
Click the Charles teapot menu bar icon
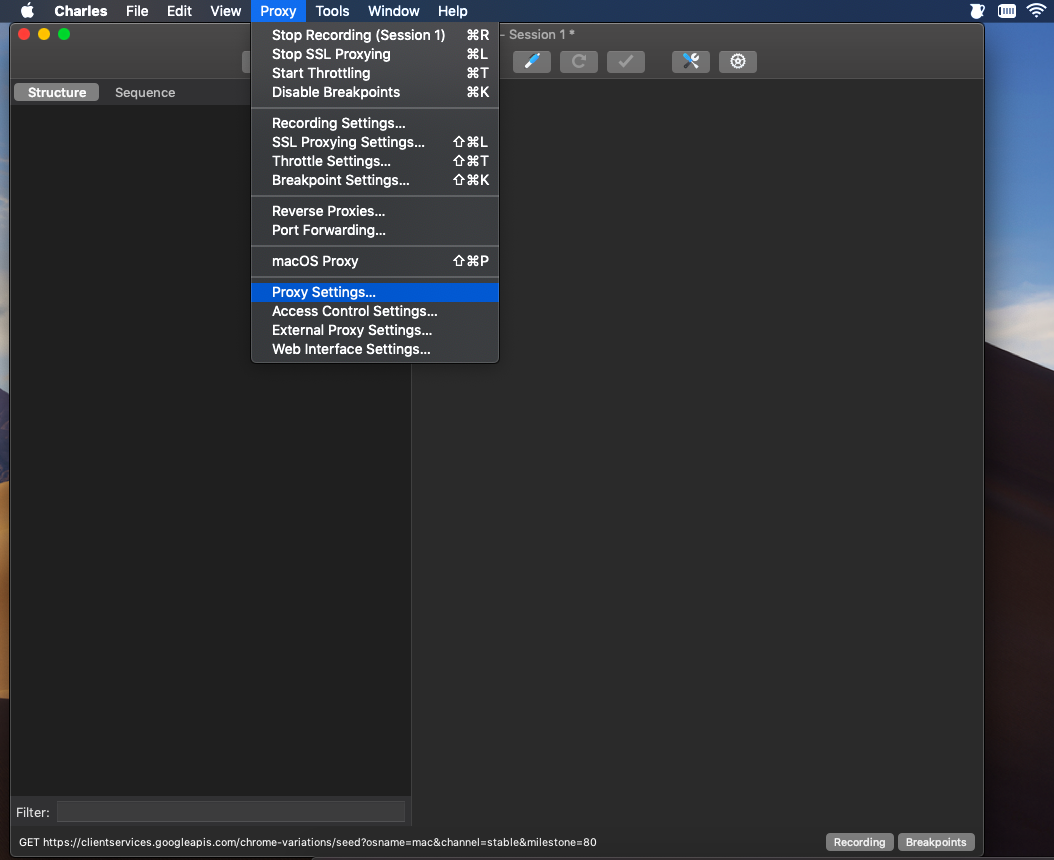tap(977, 11)
